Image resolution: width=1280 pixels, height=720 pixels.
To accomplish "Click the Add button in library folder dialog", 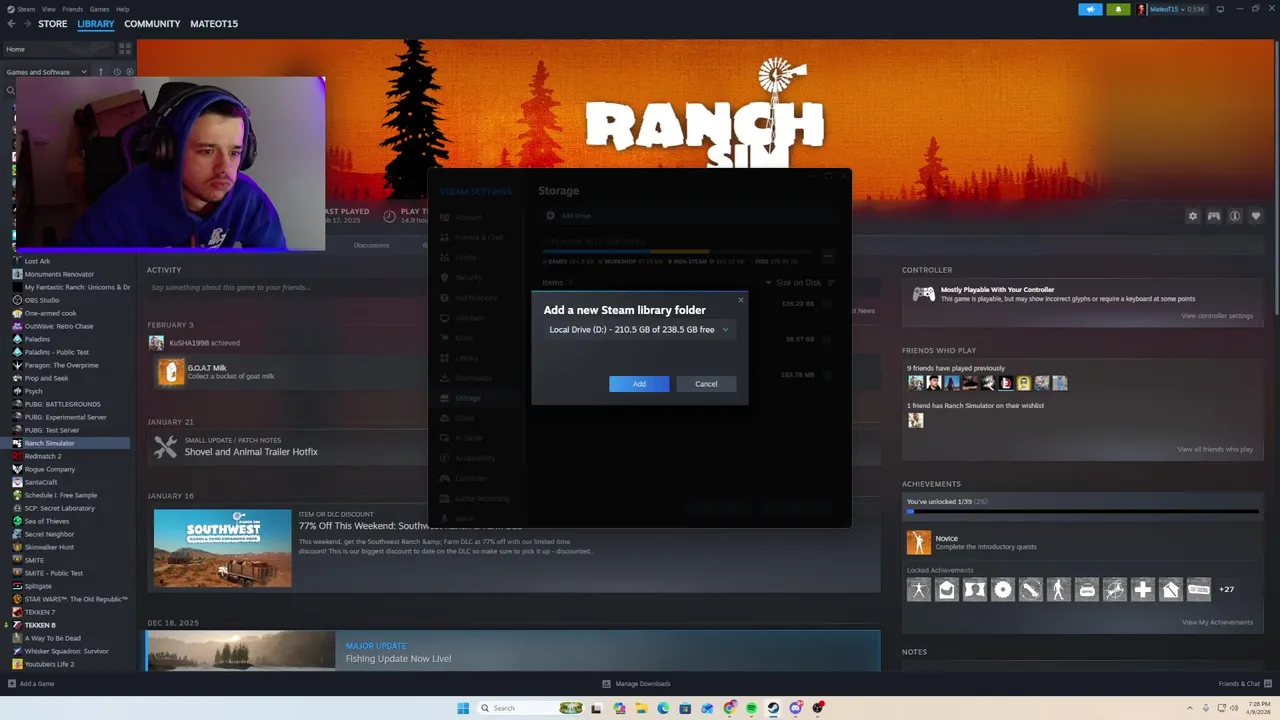I will tap(639, 384).
